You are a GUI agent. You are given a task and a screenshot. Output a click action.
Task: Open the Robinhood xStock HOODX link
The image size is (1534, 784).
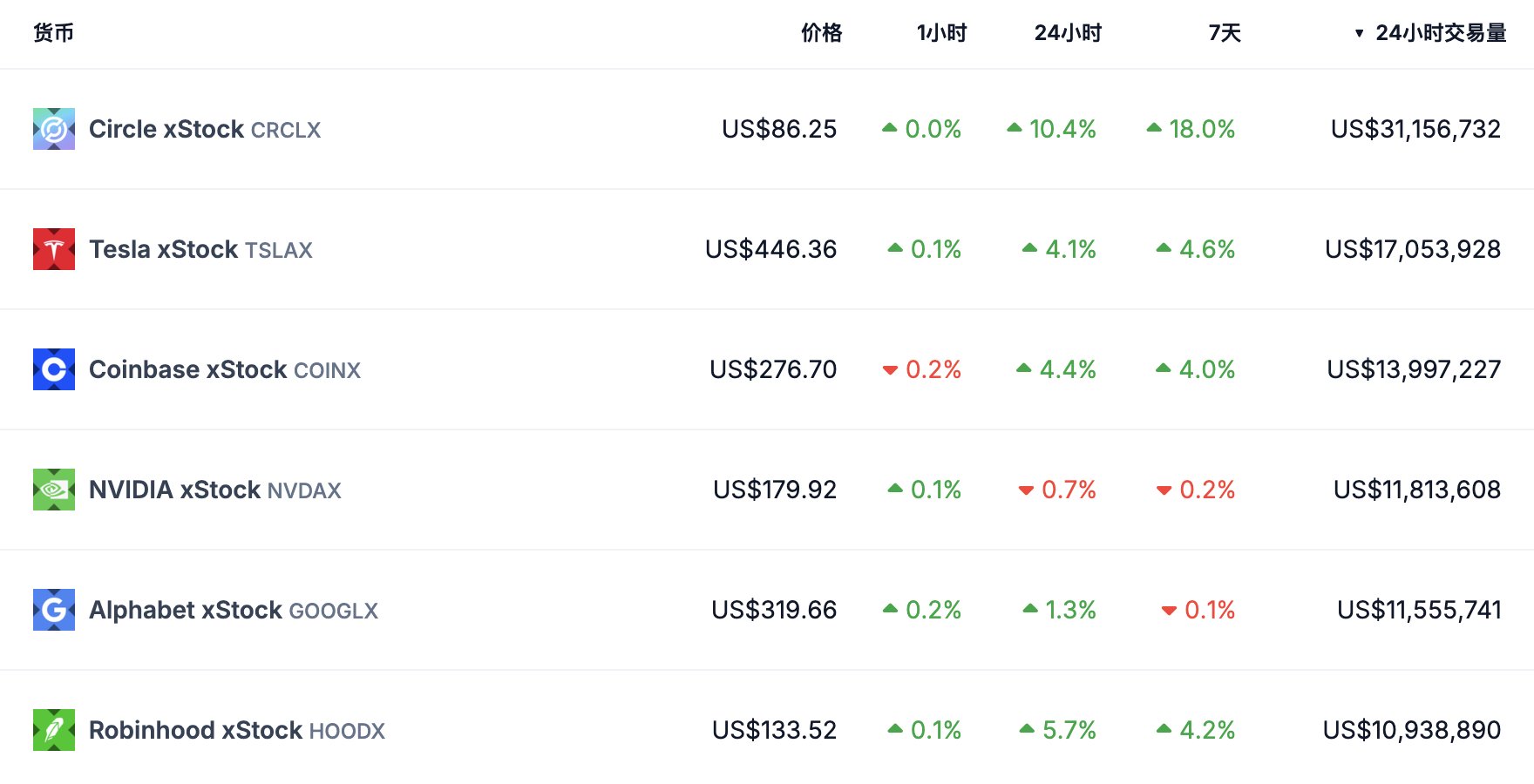tap(236, 730)
